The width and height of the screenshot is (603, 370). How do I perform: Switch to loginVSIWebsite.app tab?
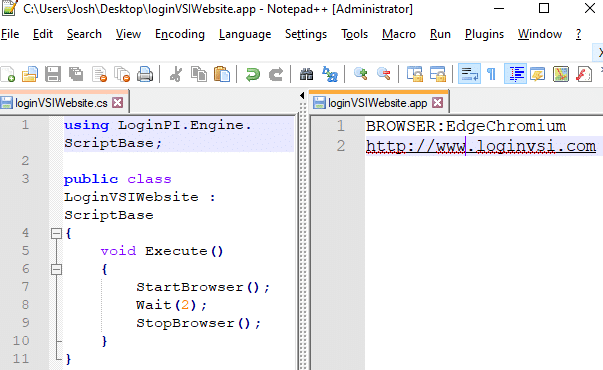pos(378,103)
